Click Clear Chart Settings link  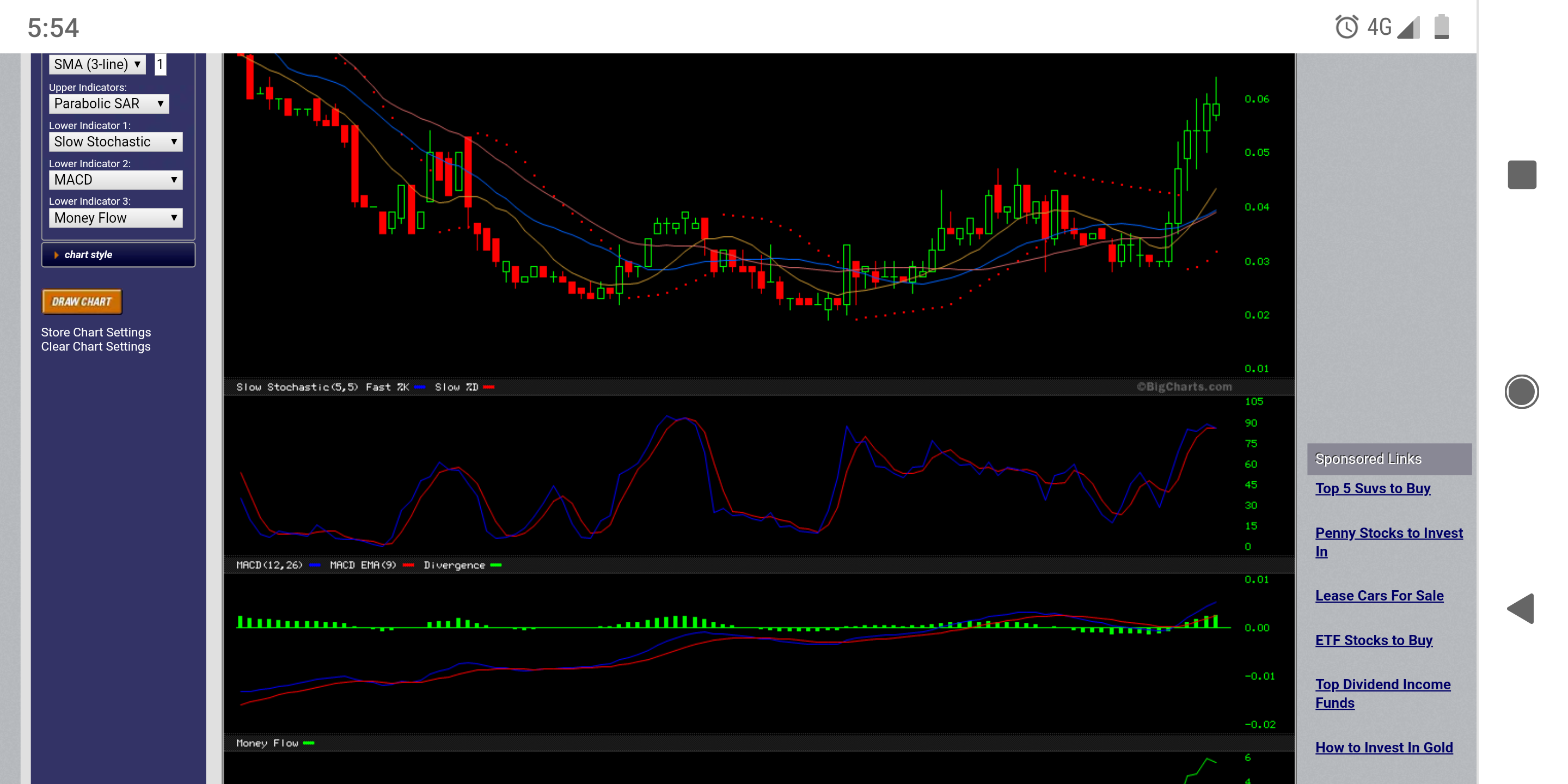tap(96, 346)
